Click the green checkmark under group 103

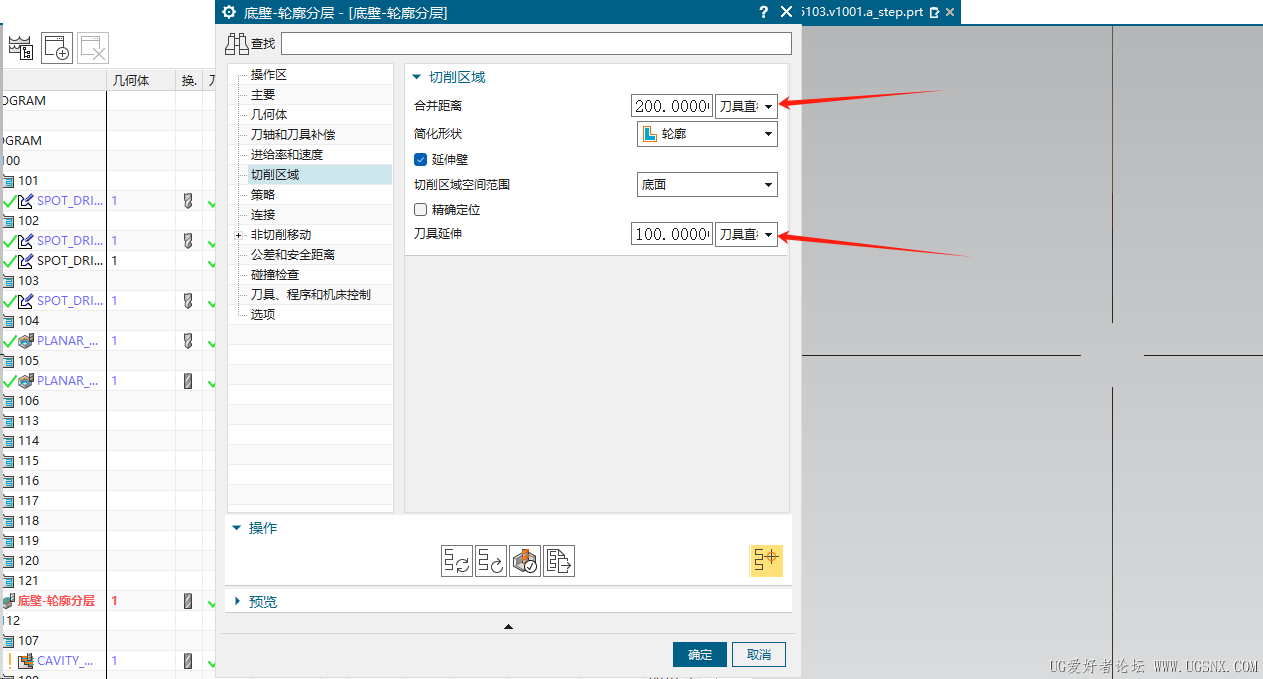coord(9,301)
